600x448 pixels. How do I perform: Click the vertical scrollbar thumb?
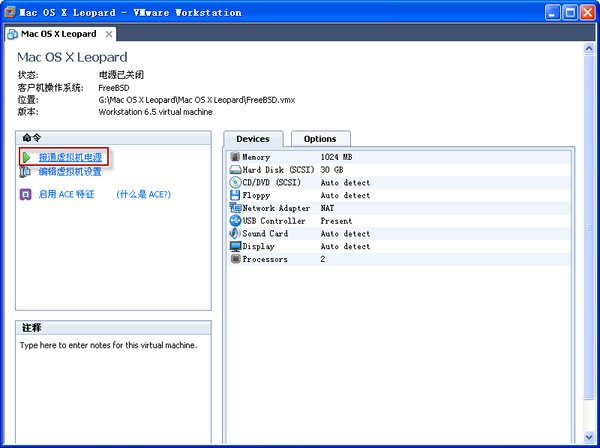click(589, 227)
